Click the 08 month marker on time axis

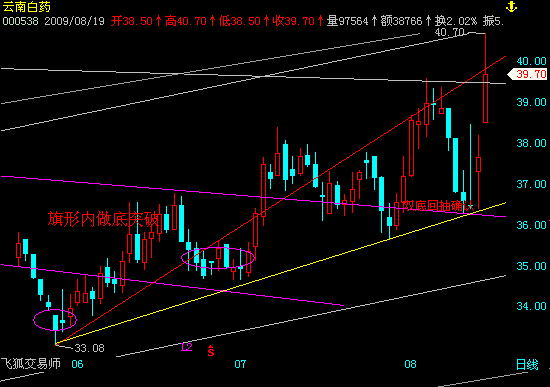(410, 364)
